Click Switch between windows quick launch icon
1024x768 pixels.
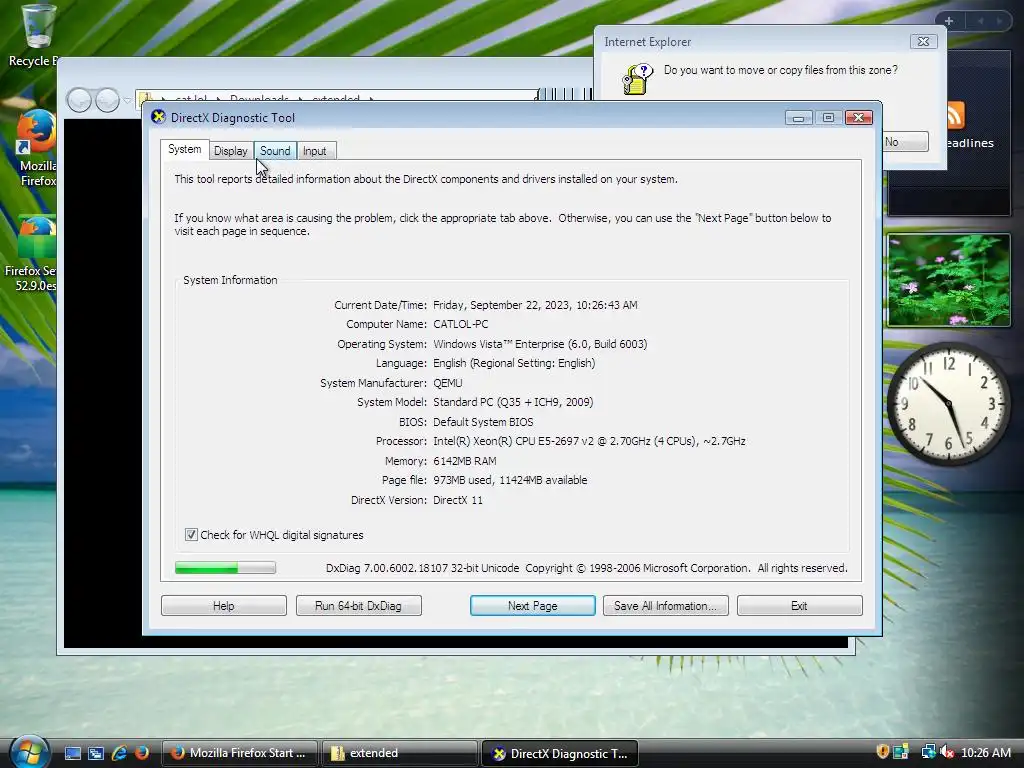point(96,753)
